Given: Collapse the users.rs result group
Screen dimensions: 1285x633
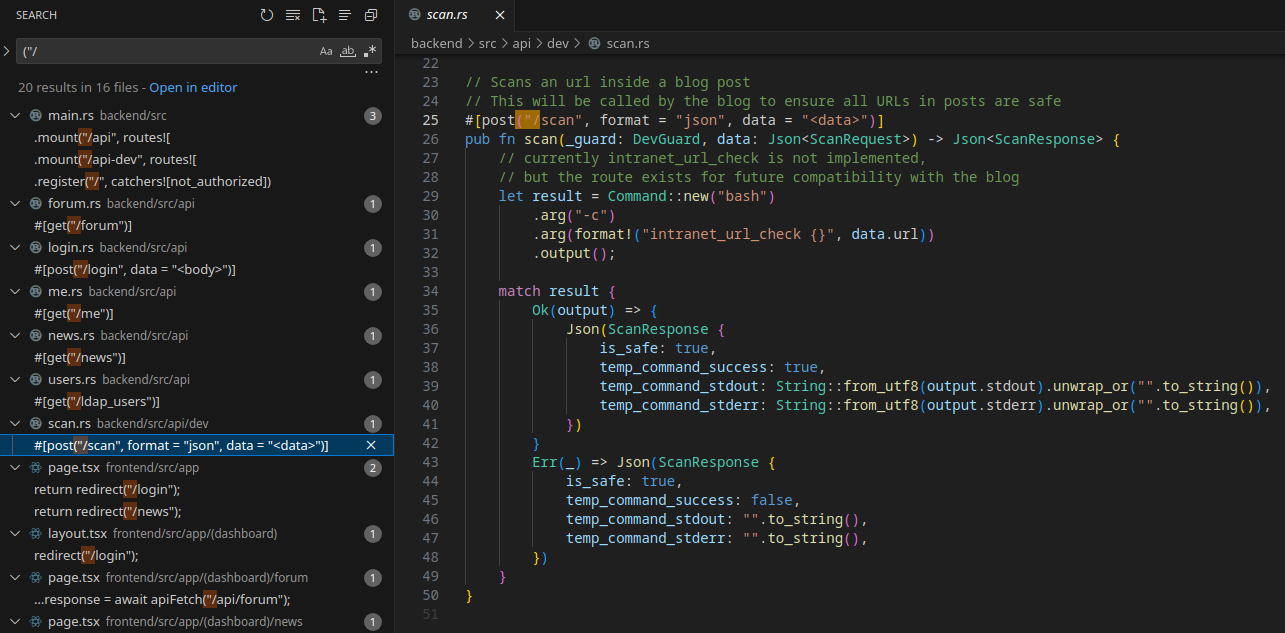Looking at the screenshot, I should [15, 380].
